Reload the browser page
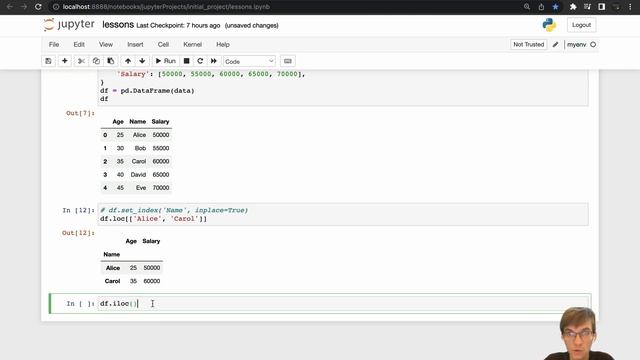 click(38, 7)
